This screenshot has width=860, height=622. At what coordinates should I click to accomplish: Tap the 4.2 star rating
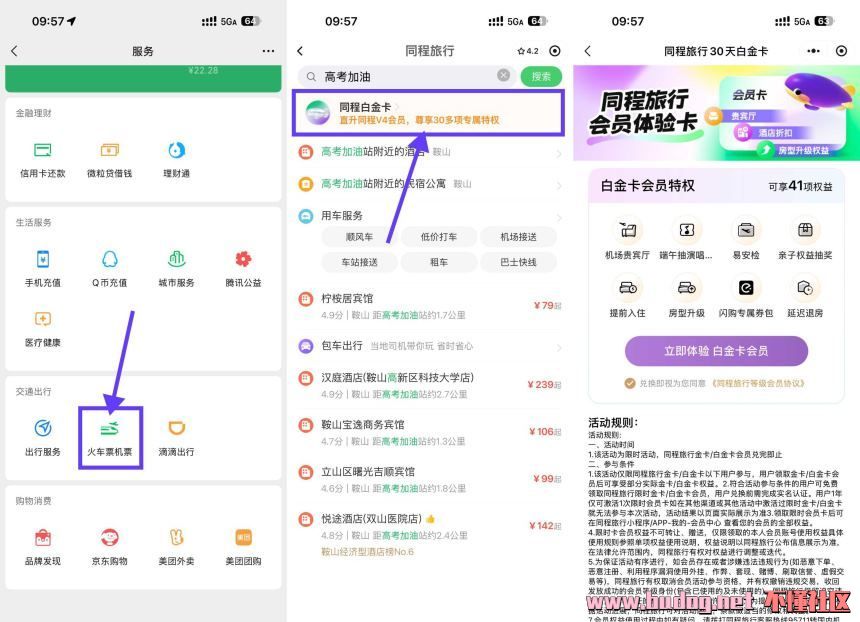click(x=528, y=51)
